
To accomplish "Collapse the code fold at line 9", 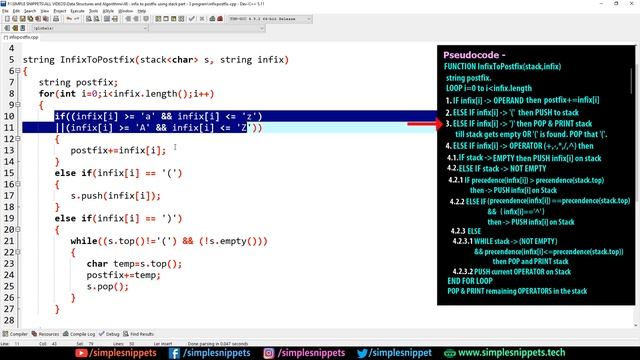I will [x=18, y=105].
